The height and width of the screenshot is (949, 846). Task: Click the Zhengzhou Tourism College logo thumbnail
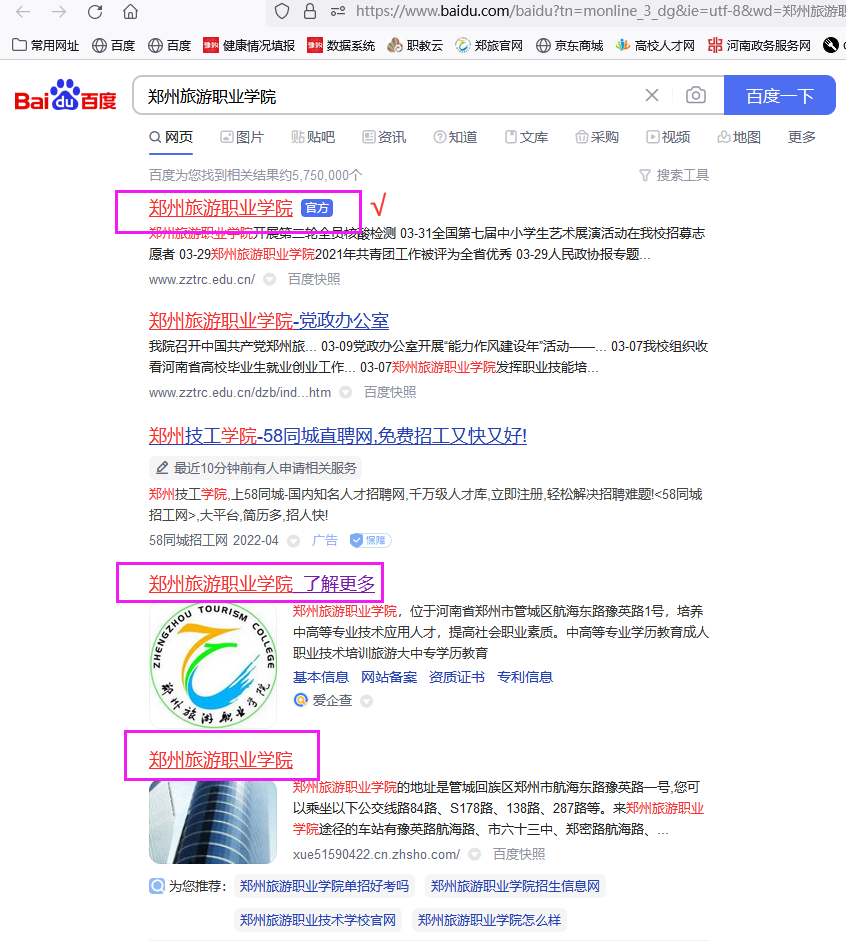(x=213, y=666)
